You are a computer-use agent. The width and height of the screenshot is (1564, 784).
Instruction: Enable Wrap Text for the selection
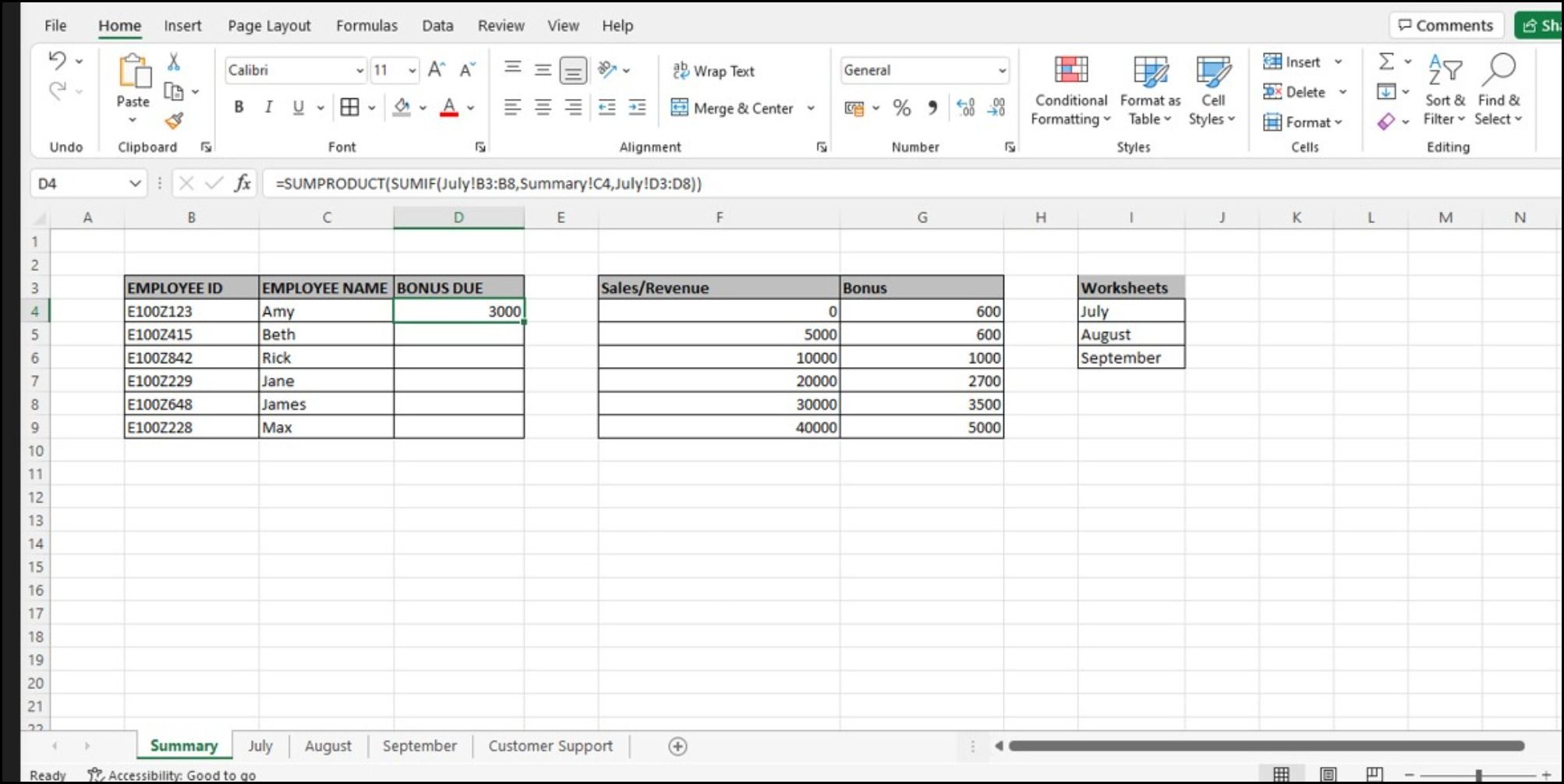(x=713, y=71)
